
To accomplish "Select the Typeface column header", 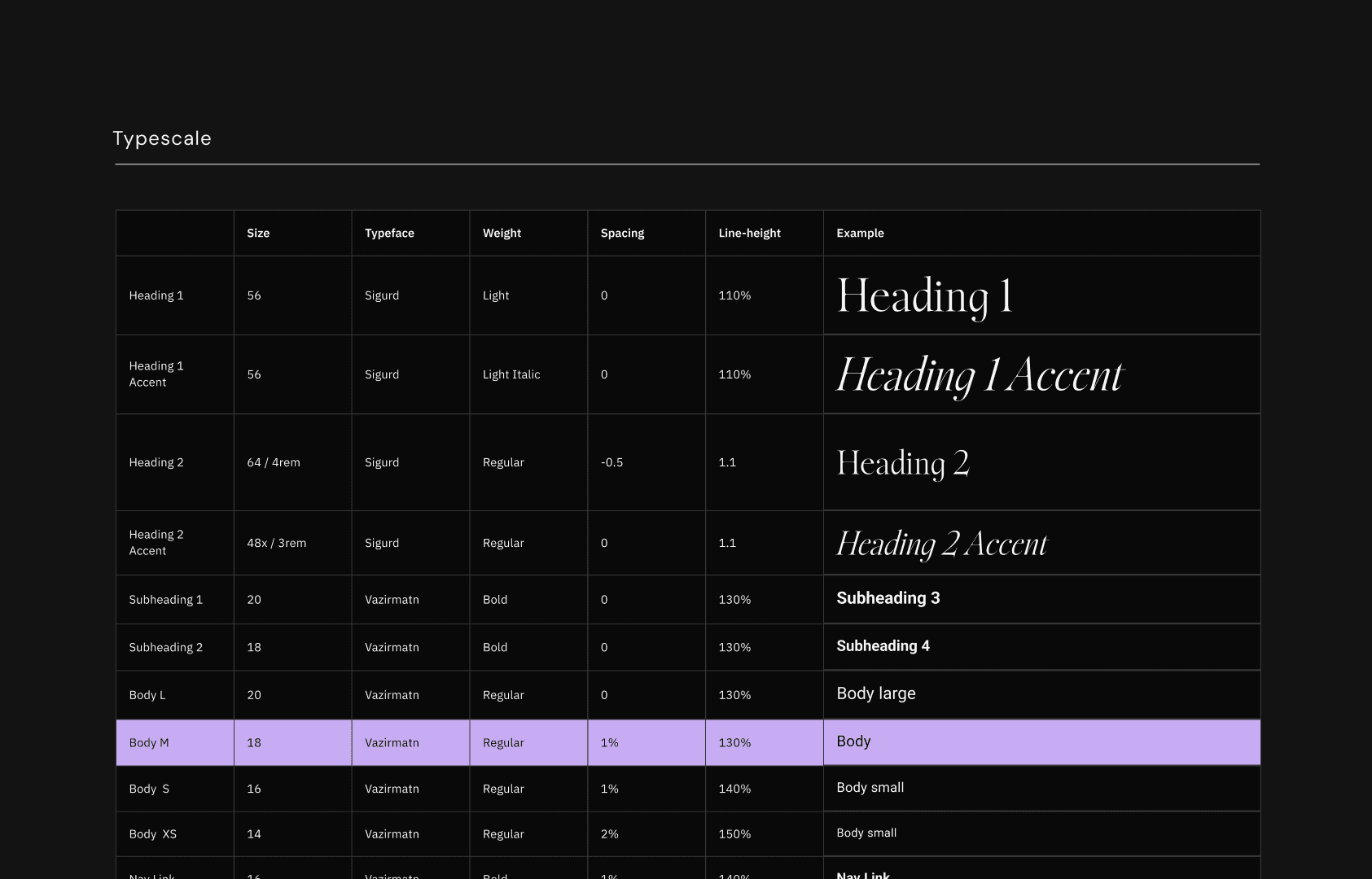I will (x=389, y=233).
